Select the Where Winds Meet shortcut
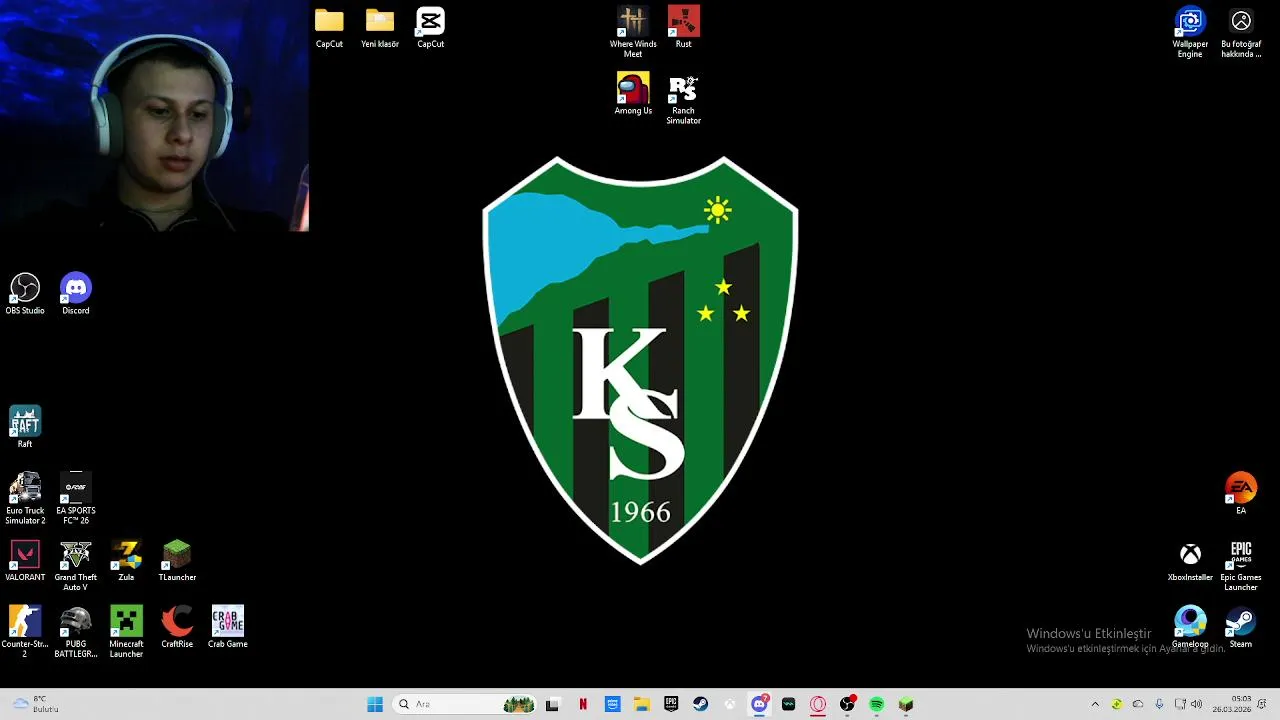Image resolution: width=1280 pixels, height=720 pixels. click(x=633, y=32)
